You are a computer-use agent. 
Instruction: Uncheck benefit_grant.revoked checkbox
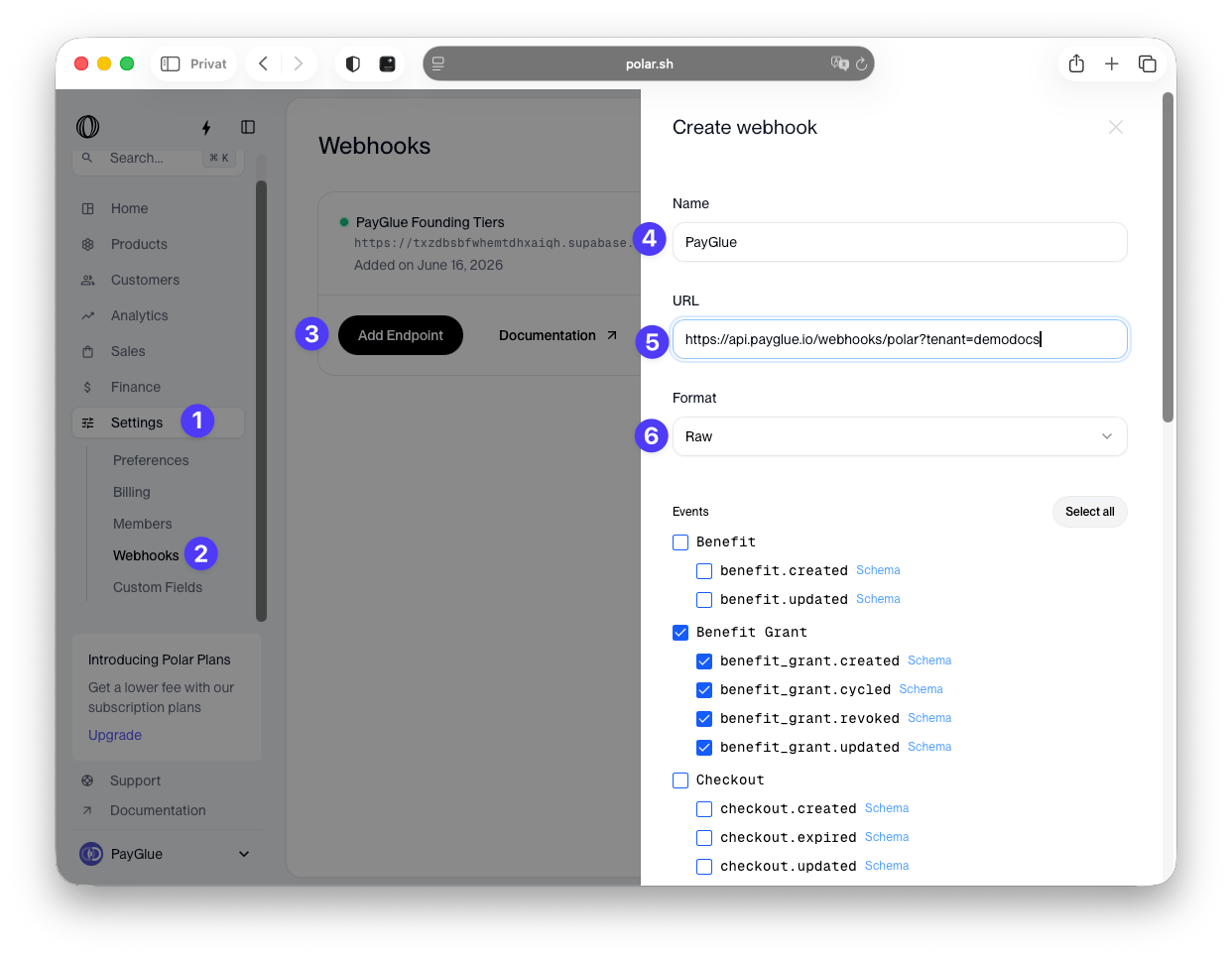point(704,719)
